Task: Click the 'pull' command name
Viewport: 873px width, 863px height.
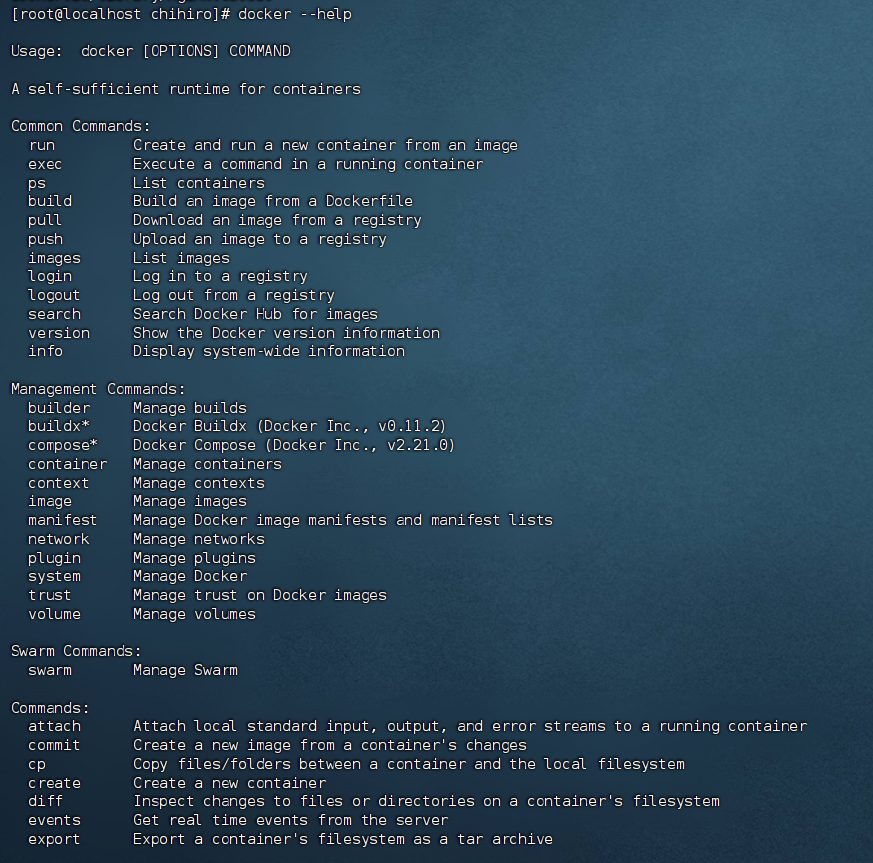Action: coord(45,220)
